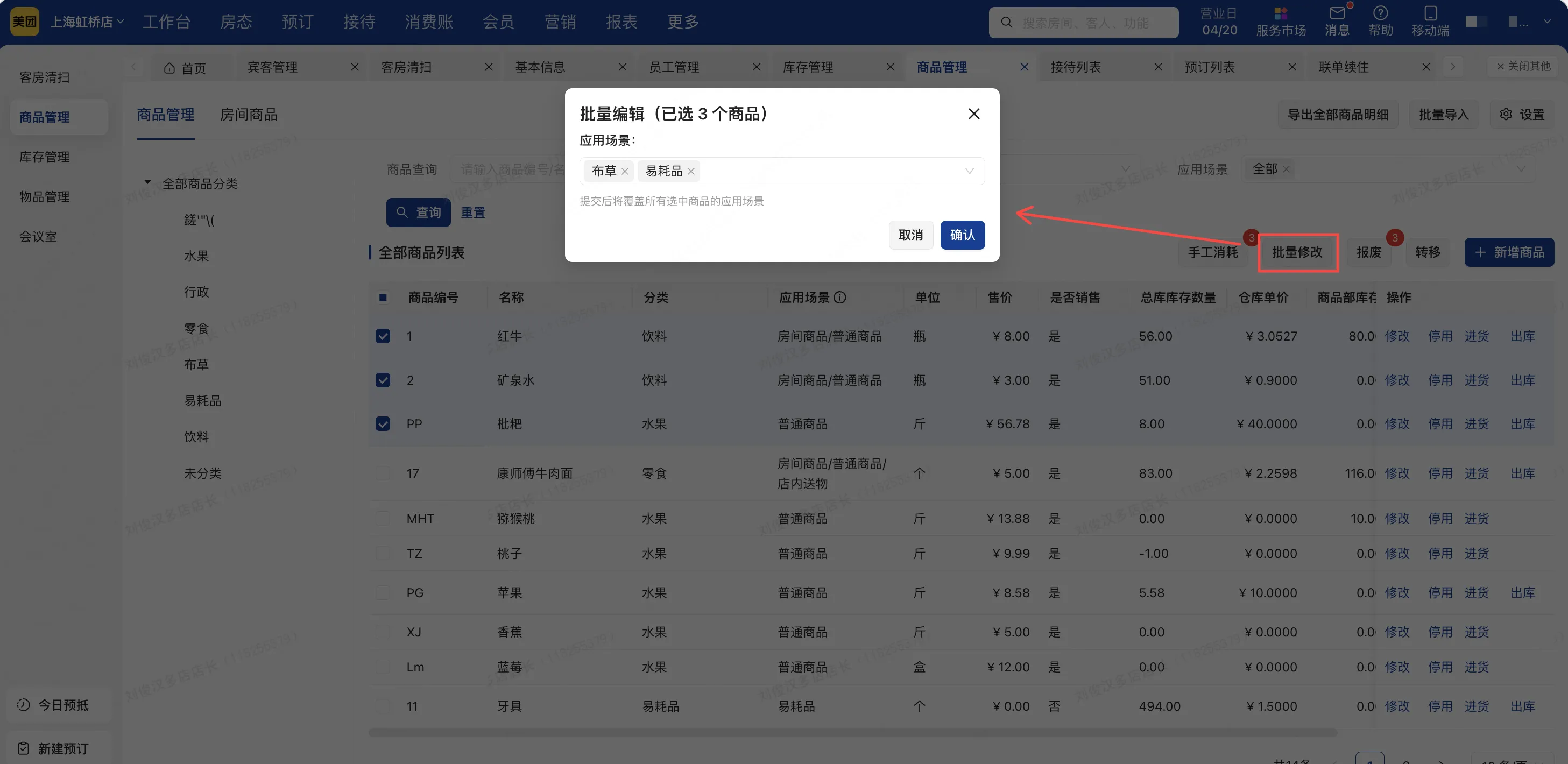Toggle the select-all checkbox in table header
The image size is (1568, 764).
383,298
